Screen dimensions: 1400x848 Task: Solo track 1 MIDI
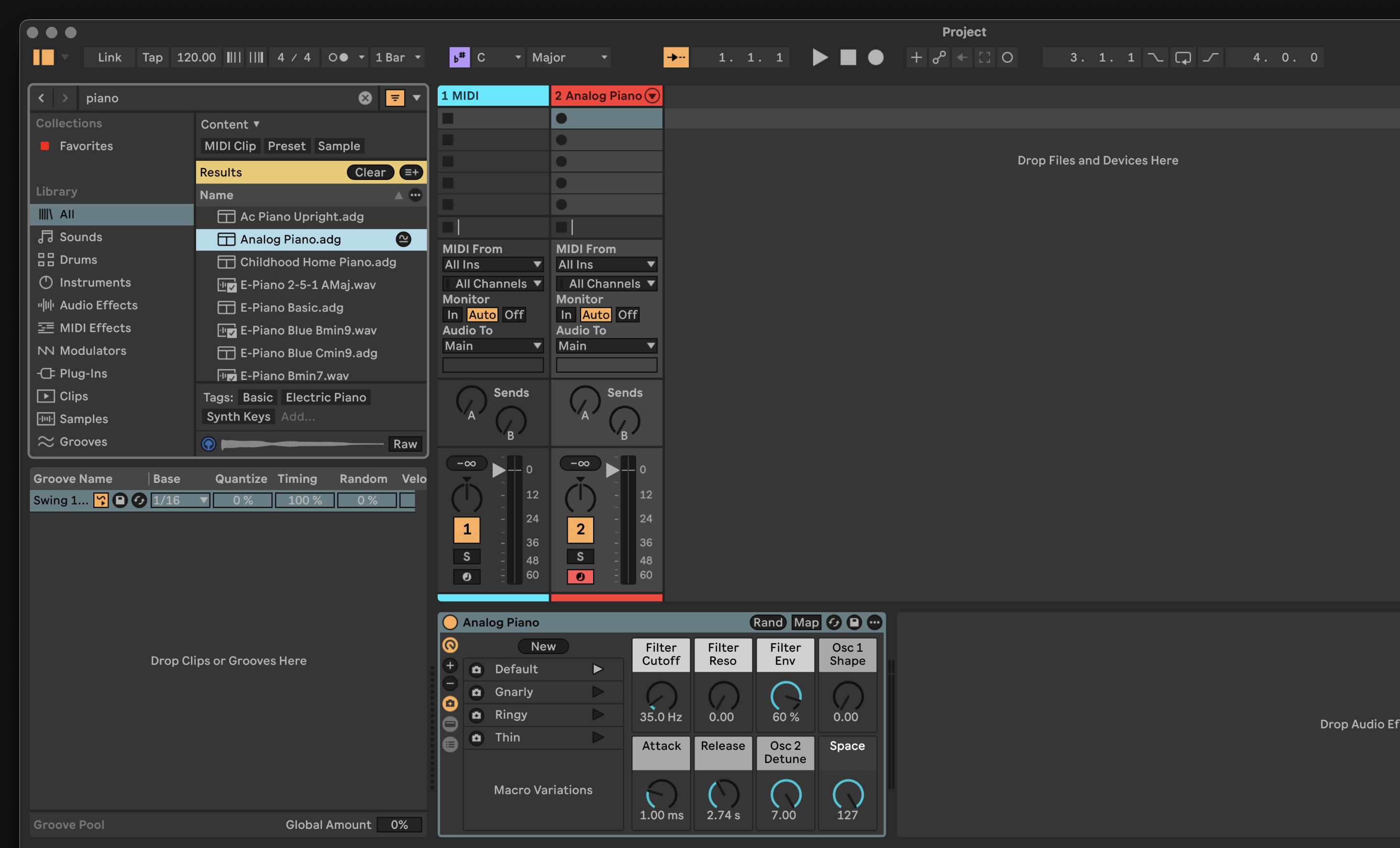click(x=466, y=557)
